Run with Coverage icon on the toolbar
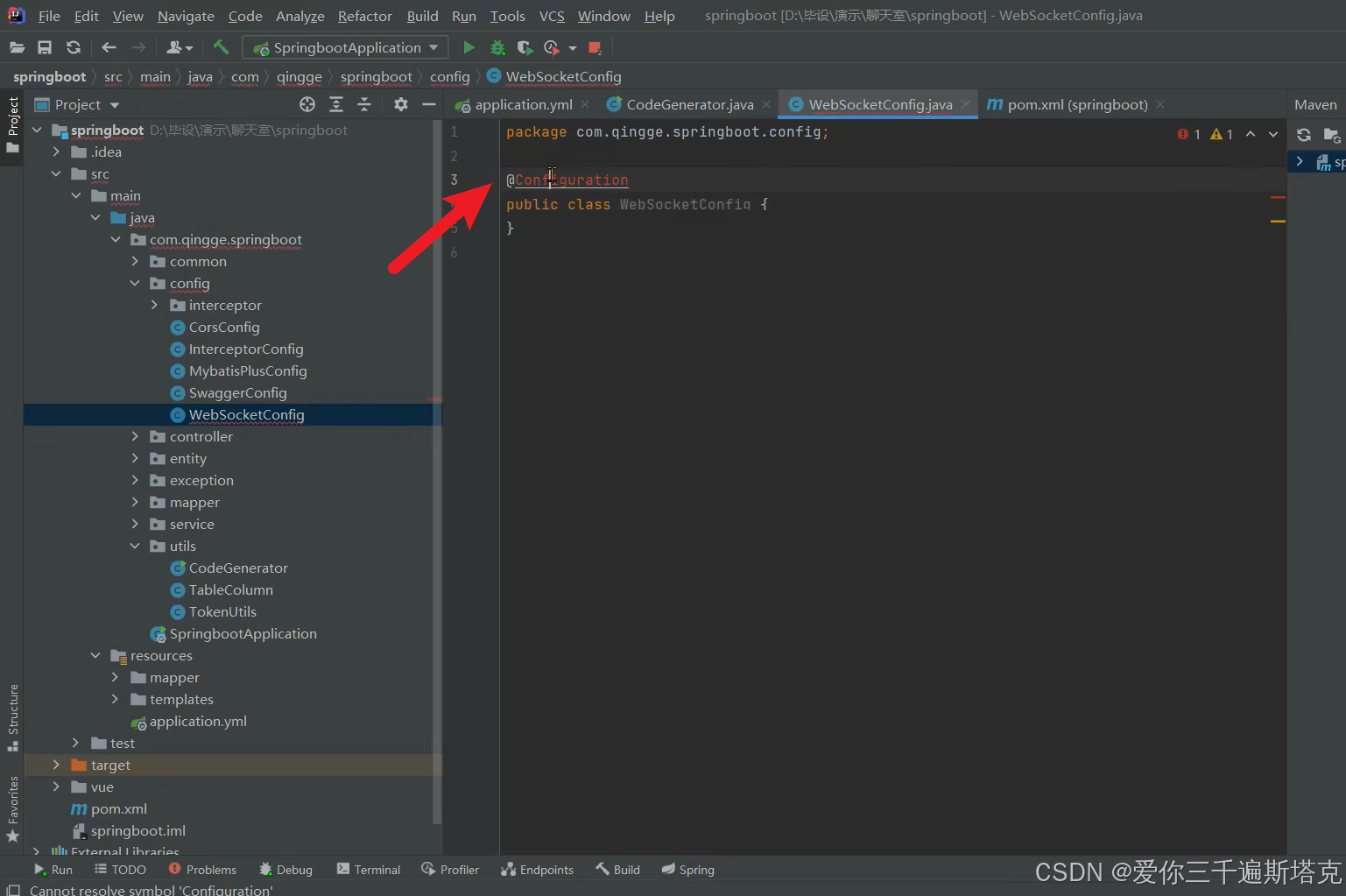This screenshot has width=1346, height=896. pyautogui.click(x=524, y=47)
